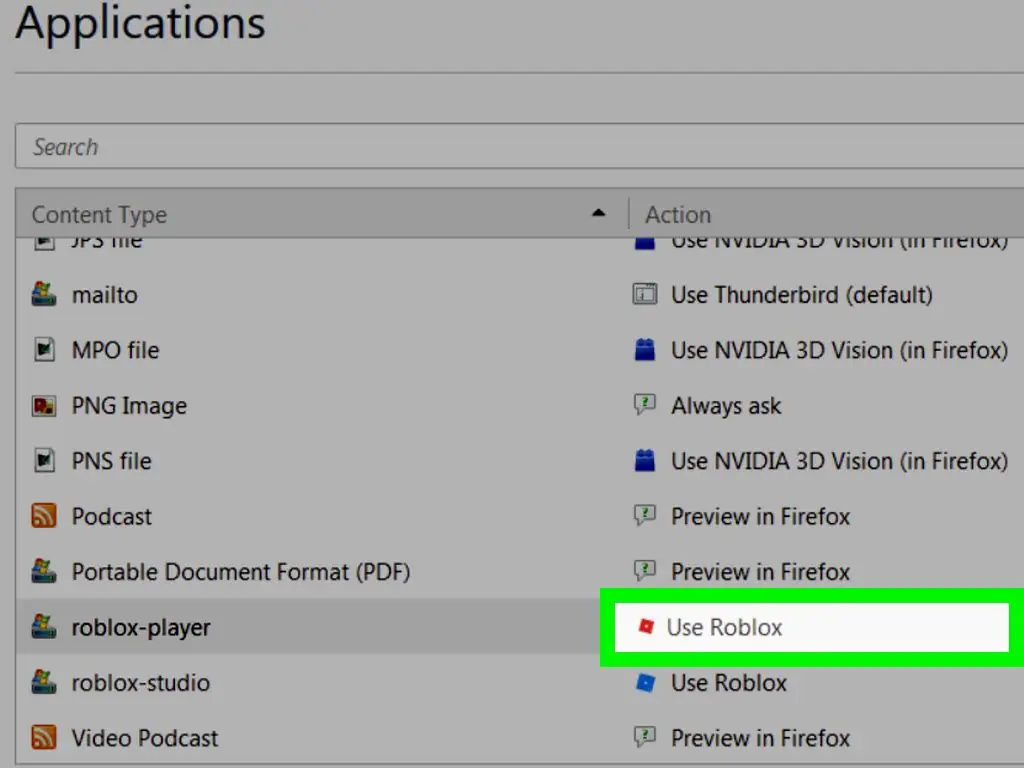
Task: Open the Preview in Firefox action for Podcast
Action: [x=761, y=517]
